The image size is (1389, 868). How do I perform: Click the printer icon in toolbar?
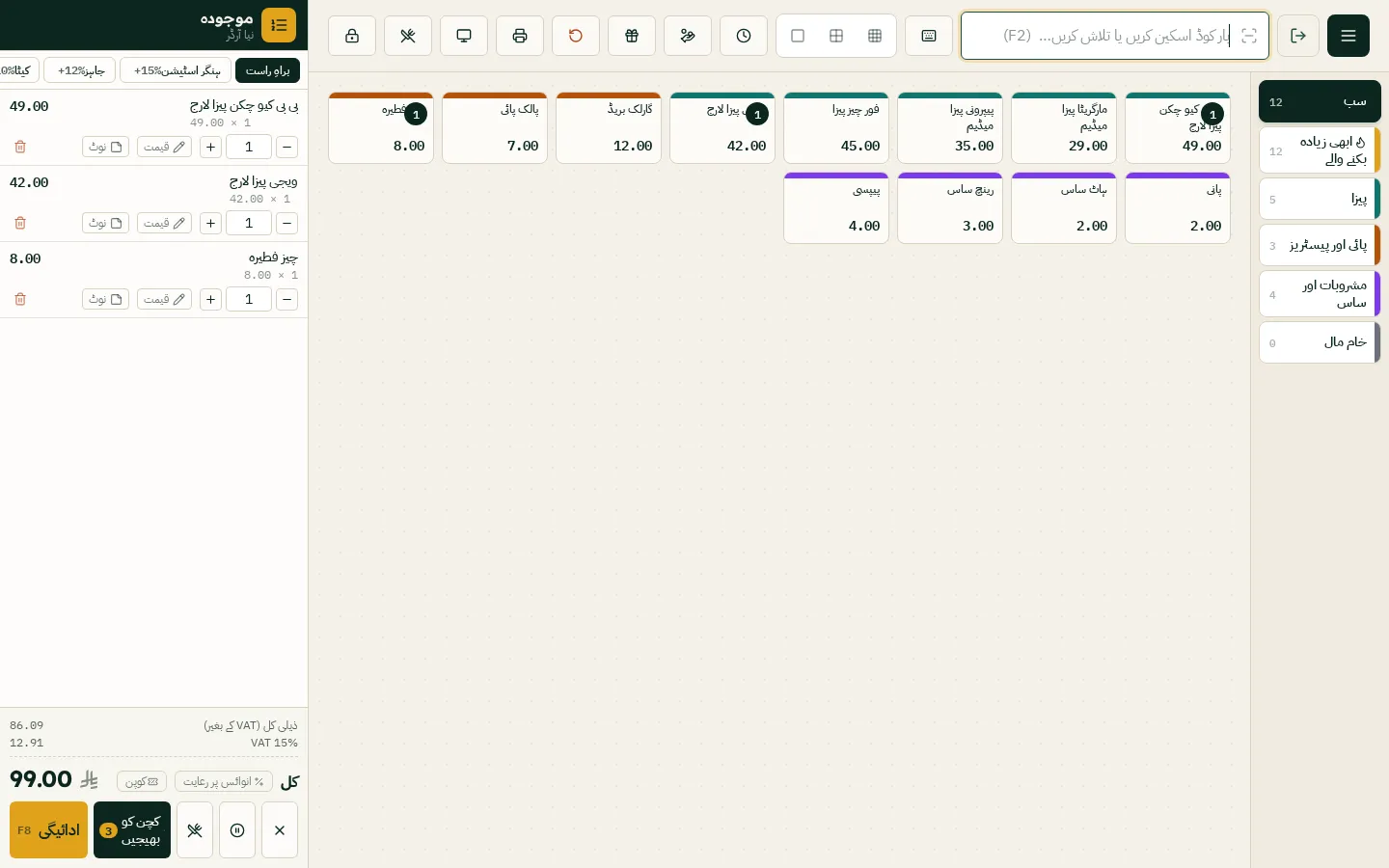[x=520, y=36]
